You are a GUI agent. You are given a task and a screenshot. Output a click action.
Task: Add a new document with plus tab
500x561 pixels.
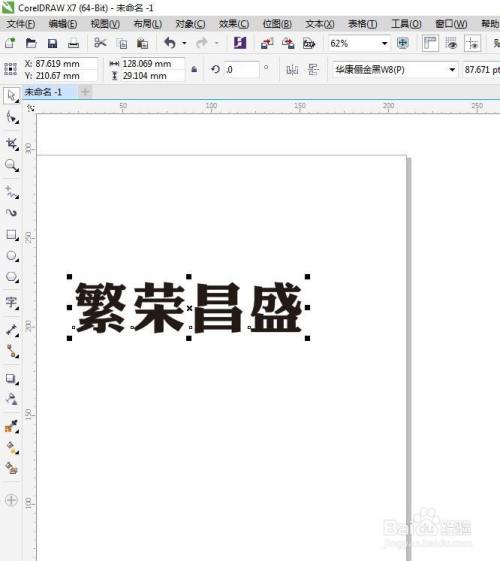click(x=85, y=92)
